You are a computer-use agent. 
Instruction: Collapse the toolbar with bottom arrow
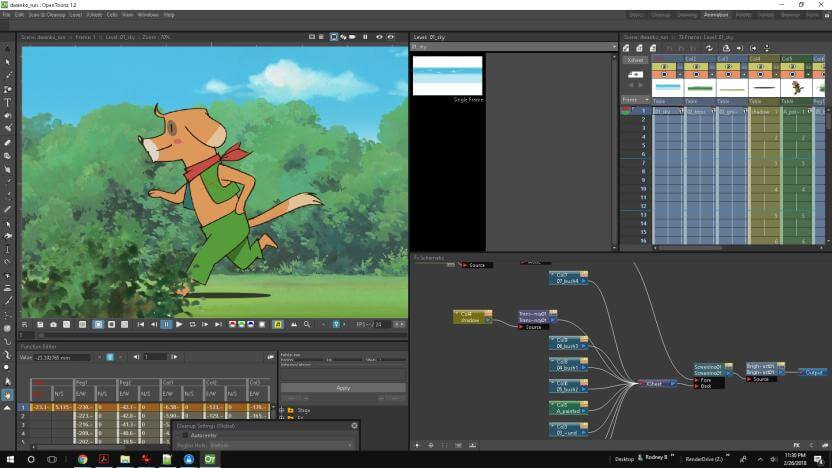[x=7, y=408]
